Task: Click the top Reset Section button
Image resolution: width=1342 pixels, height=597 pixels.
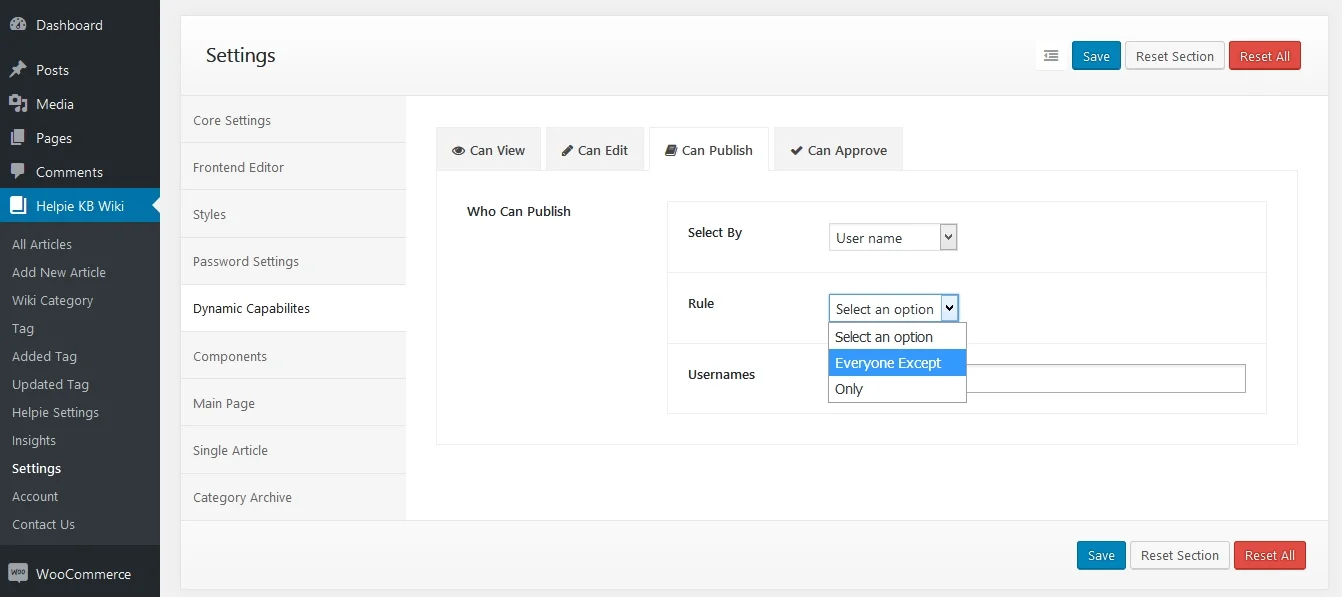Action: (x=1175, y=56)
